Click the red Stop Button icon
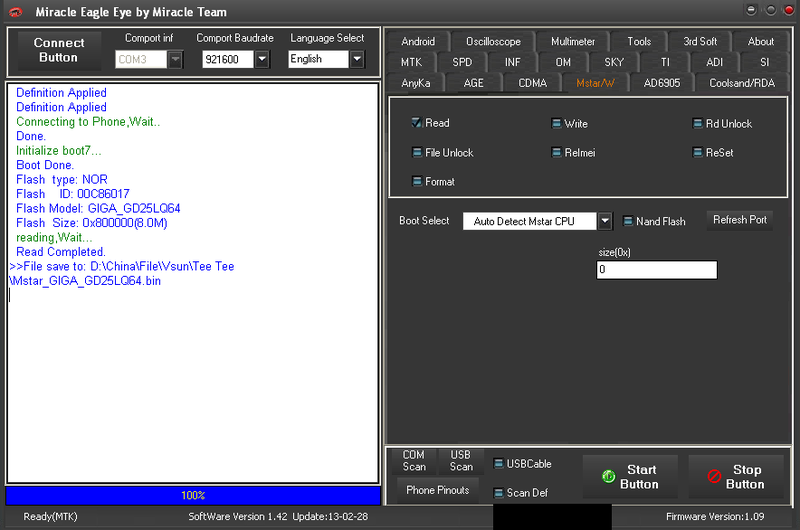 pyautogui.click(x=714, y=476)
